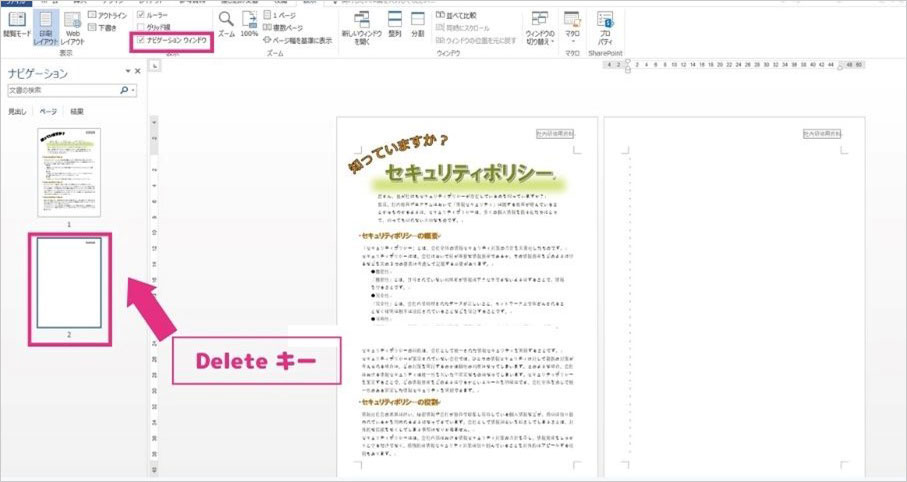
Task: Switch to ページ pages tab
Action: tap(49, 112)
